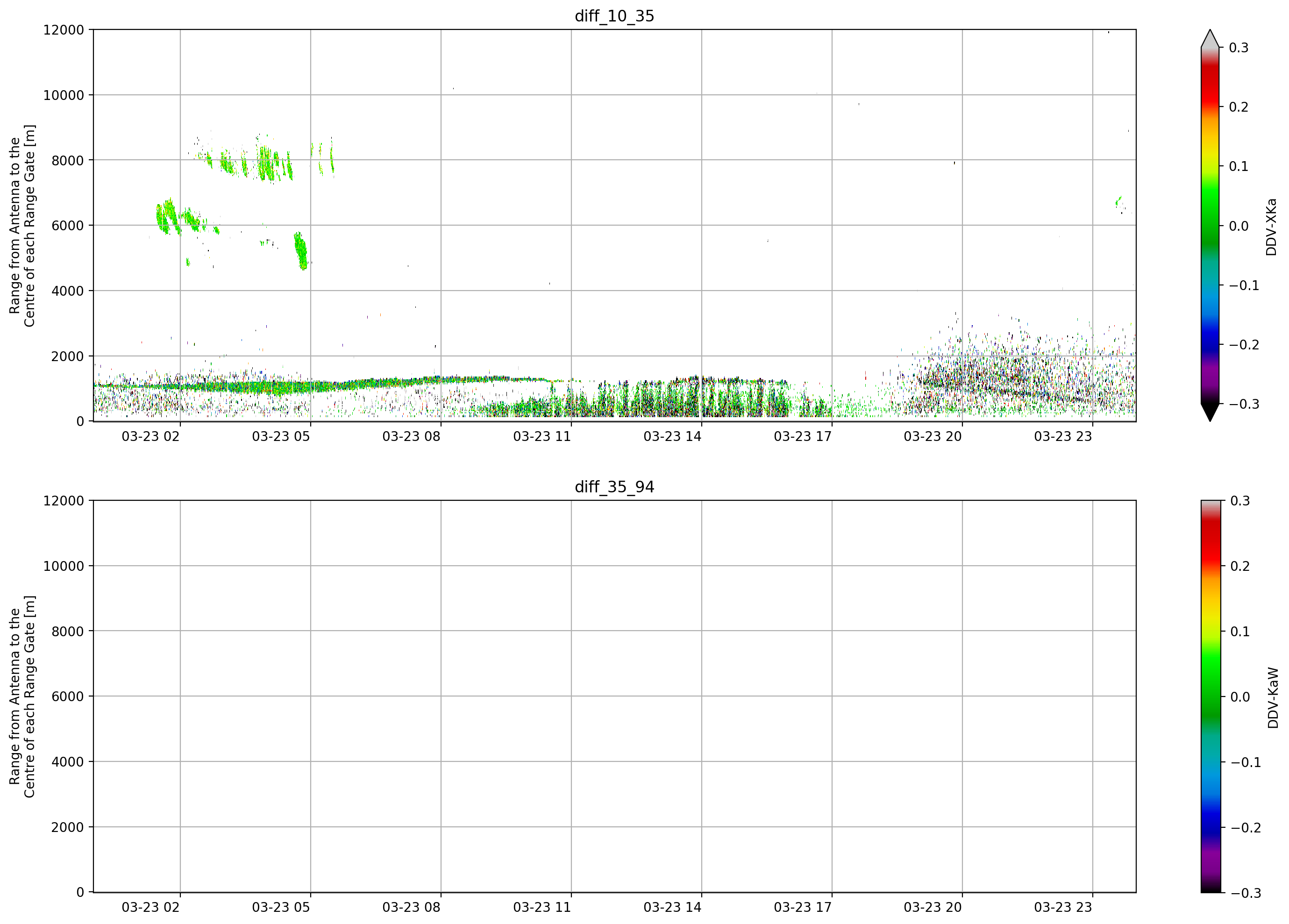The height and width of the screenshot is (924, 1289).
Task: Click the 03-23 11 tick on top plot
Action: [x=541, y=436]
